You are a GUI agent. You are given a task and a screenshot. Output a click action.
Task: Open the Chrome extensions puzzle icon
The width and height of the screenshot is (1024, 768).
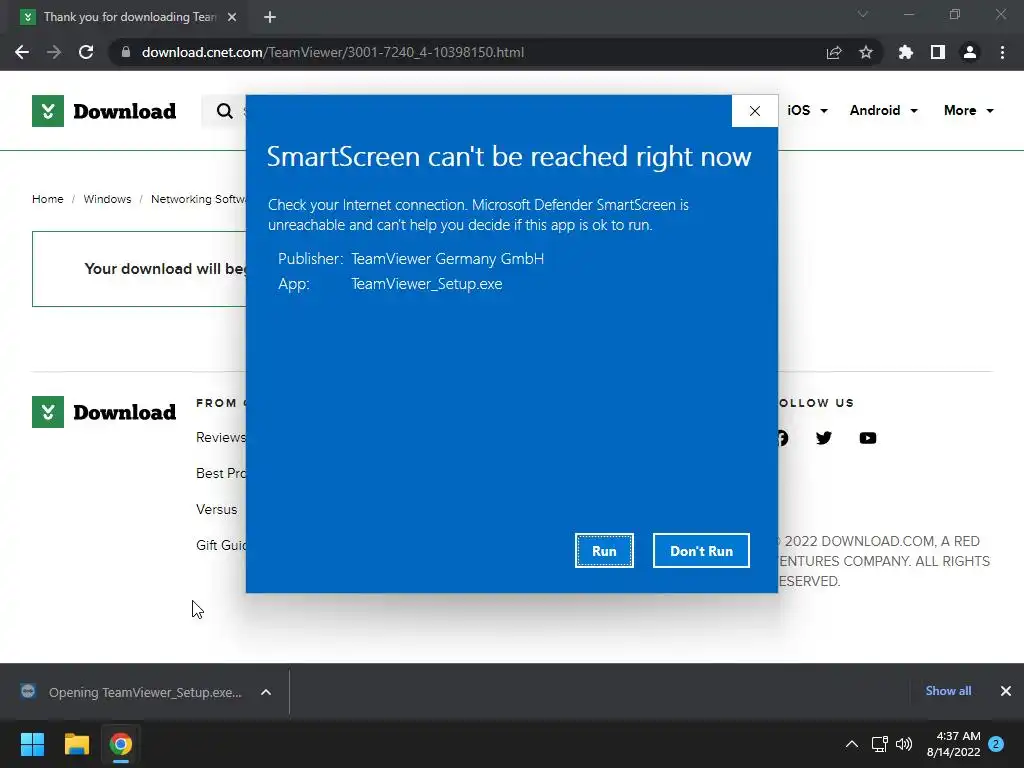[906, 52]
